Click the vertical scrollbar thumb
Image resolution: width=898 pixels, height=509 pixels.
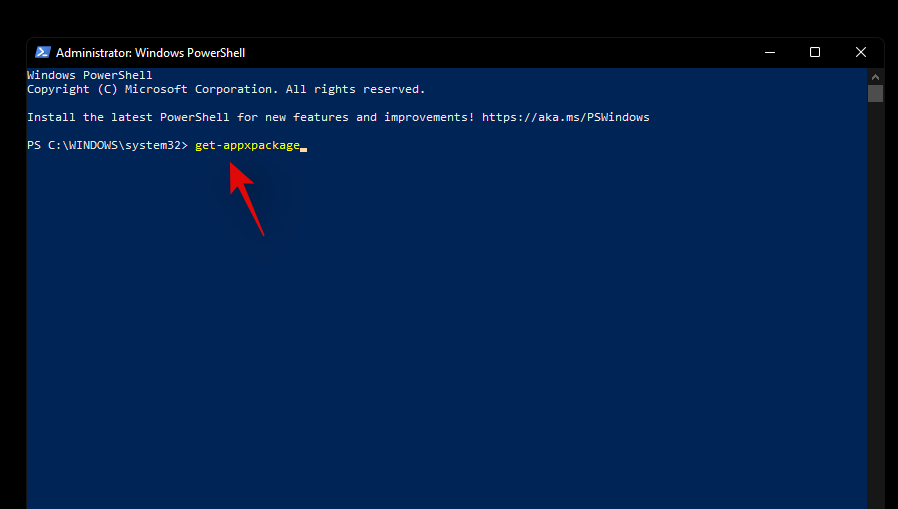875,93
